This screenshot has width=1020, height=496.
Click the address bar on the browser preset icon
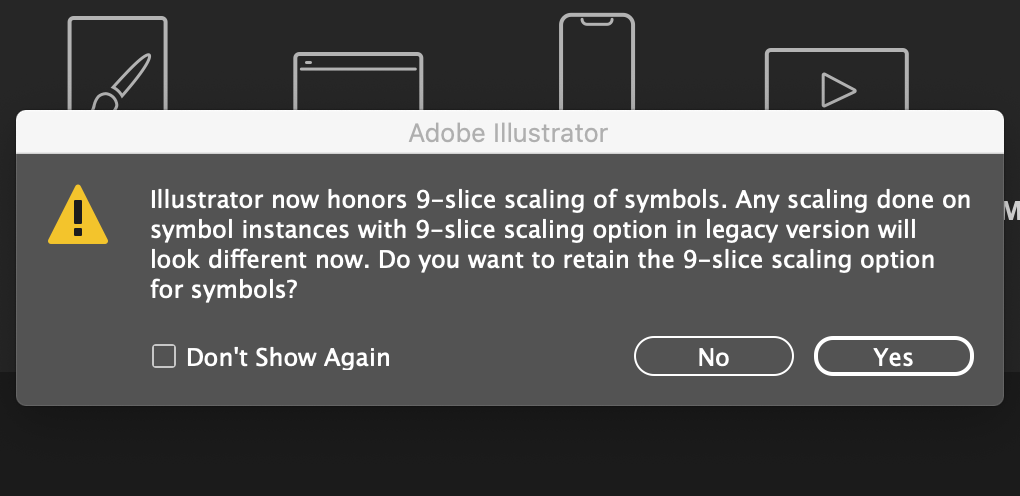360,66
